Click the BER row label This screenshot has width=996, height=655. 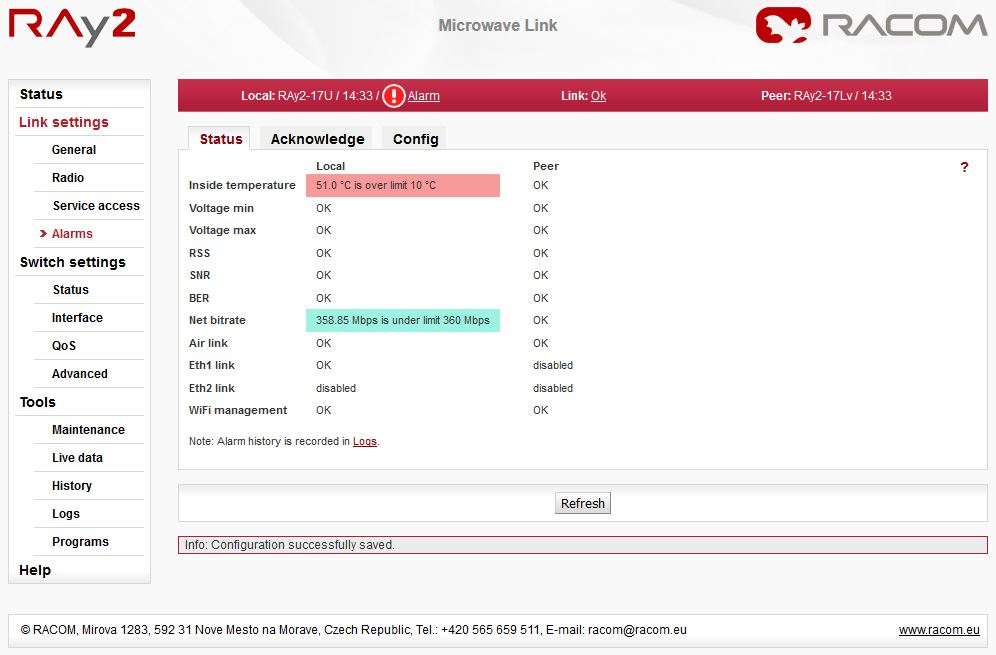point(199,298)
